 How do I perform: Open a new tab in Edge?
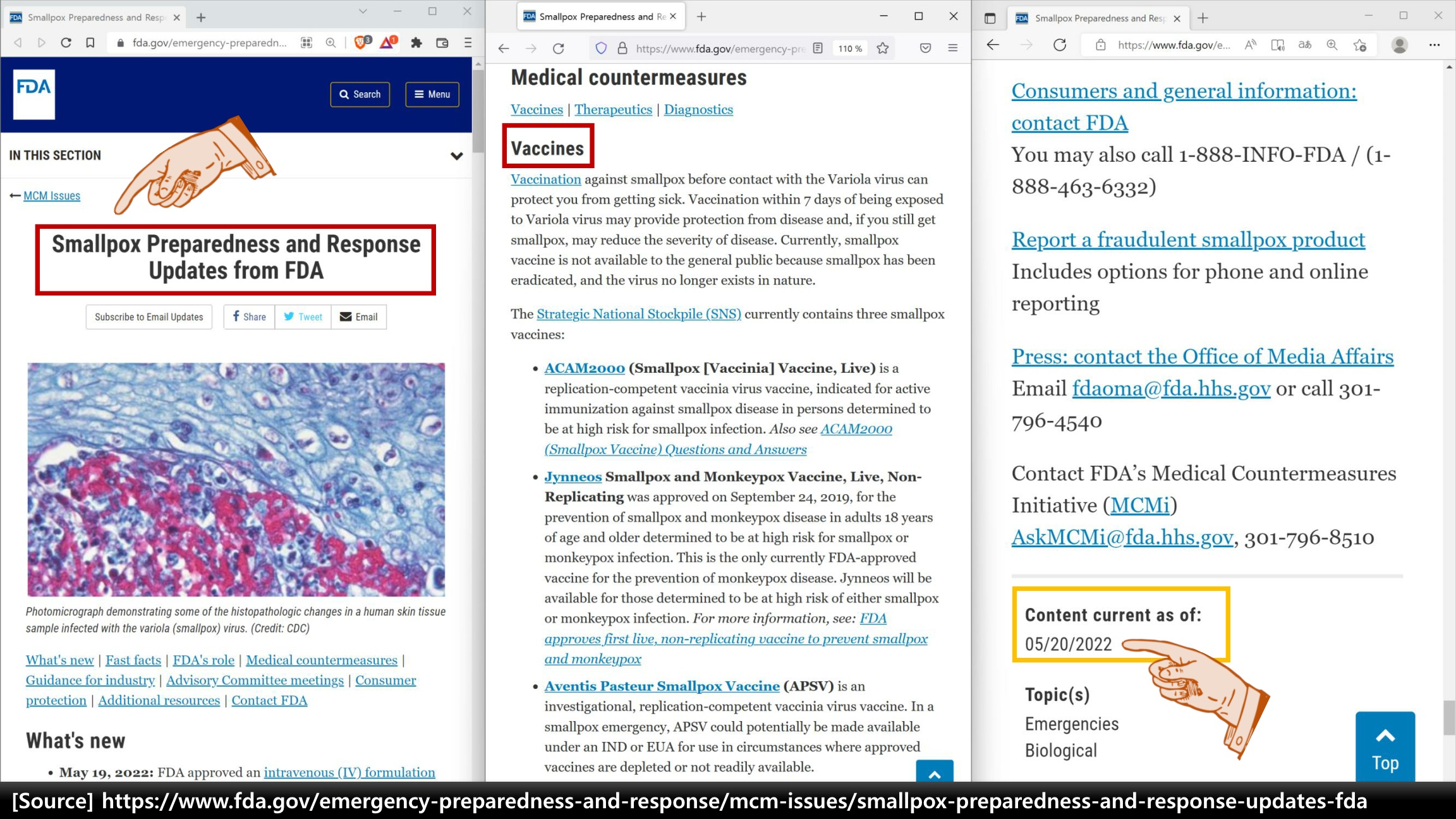click(x=1203, y=18)
